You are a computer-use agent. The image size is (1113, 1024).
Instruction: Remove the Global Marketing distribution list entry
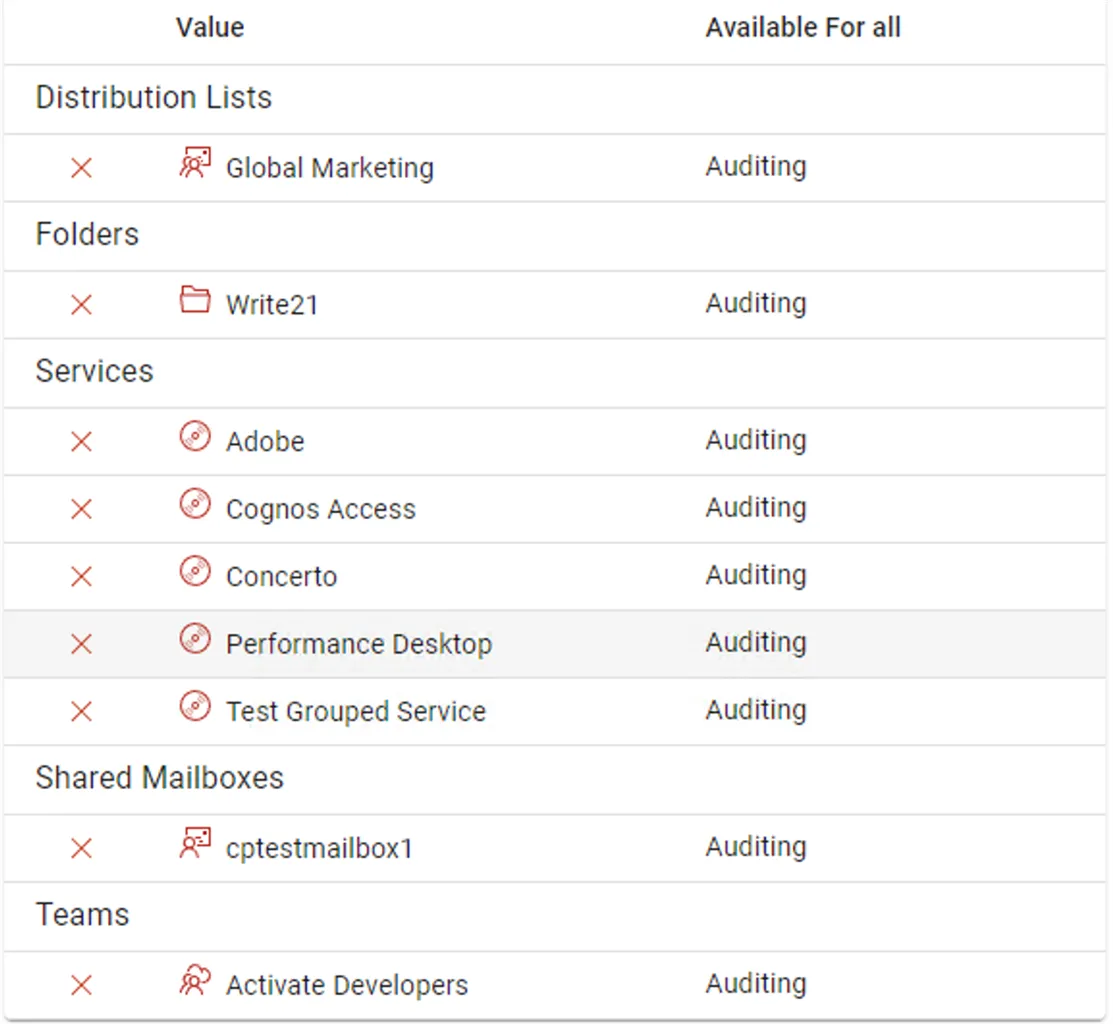[x=82, y=168]
